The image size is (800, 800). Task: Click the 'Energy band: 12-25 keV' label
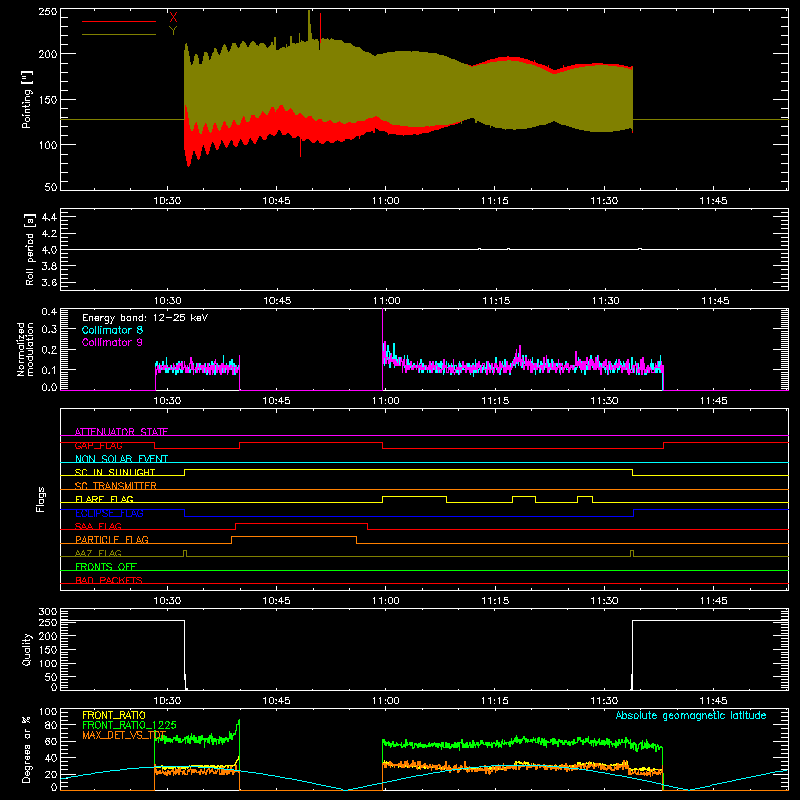[x=145, y=318]
